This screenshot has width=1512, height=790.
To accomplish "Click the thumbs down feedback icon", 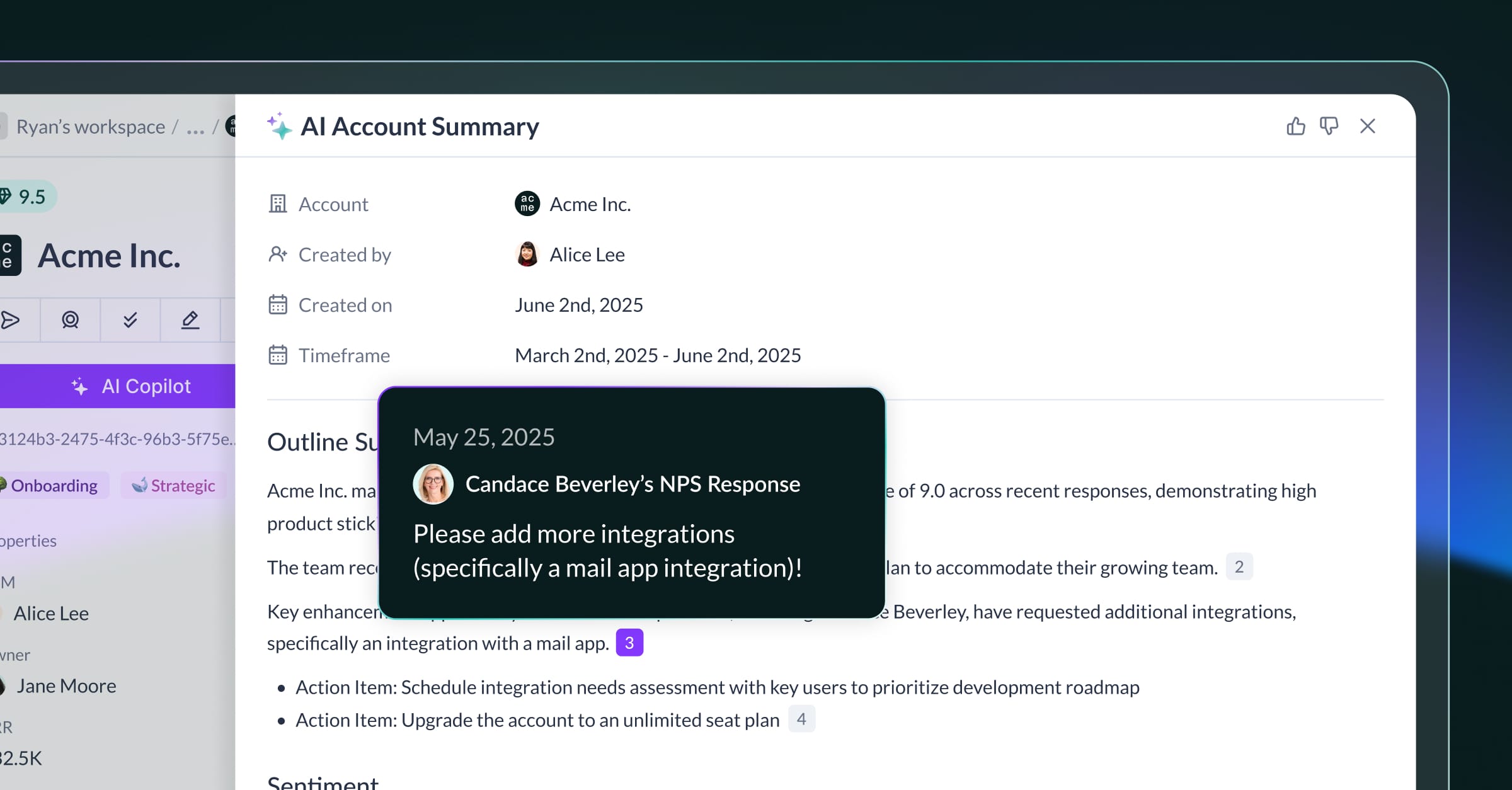I will (1329, 127).
